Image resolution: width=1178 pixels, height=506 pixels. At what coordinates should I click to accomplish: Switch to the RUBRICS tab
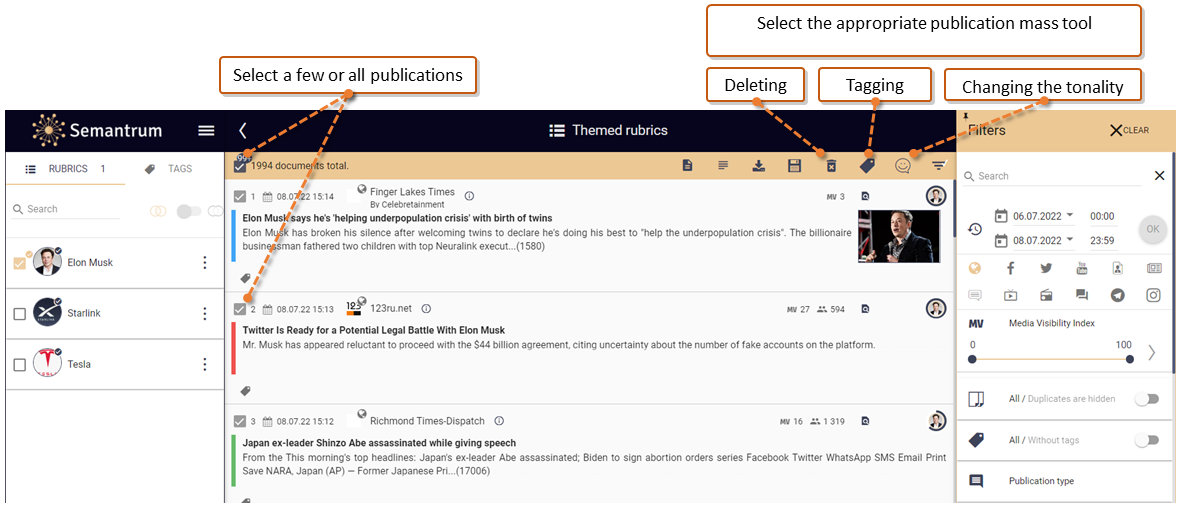coord(65,169)
